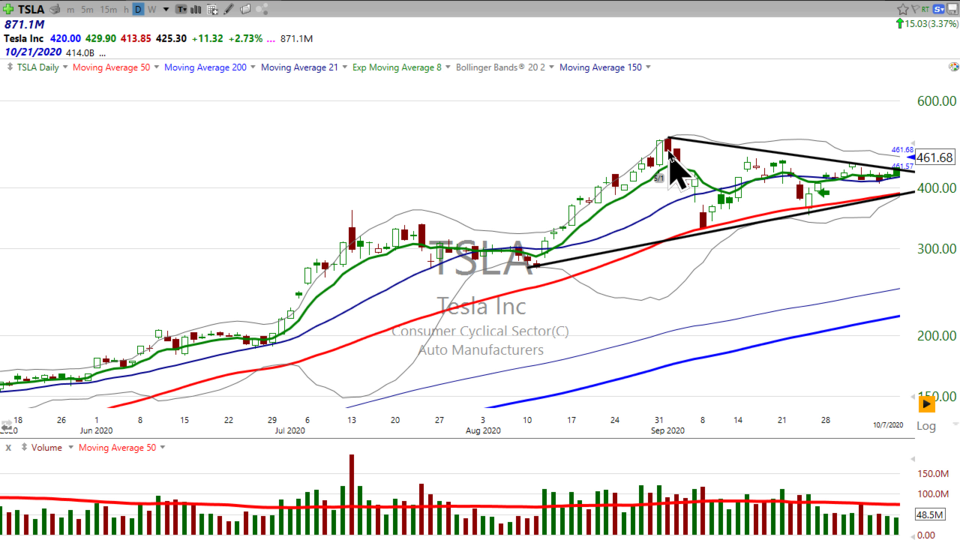The image size is (960, 540).
Task: Open the Moving Average 200 dropdown
Action: (x=253, y=67)
